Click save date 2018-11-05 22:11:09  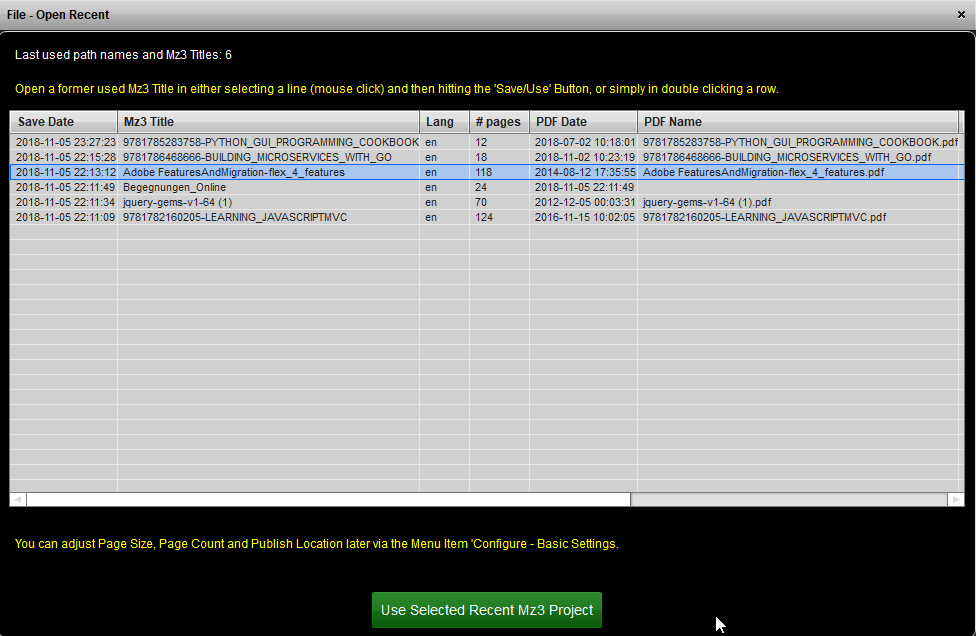pos(65,217)
